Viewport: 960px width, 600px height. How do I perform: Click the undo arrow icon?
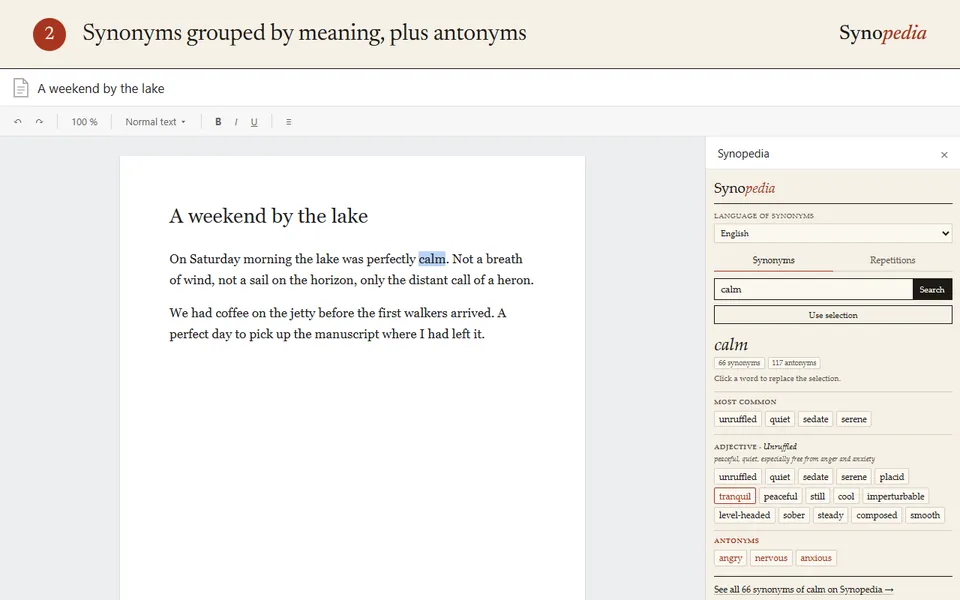tap(18, 122)
